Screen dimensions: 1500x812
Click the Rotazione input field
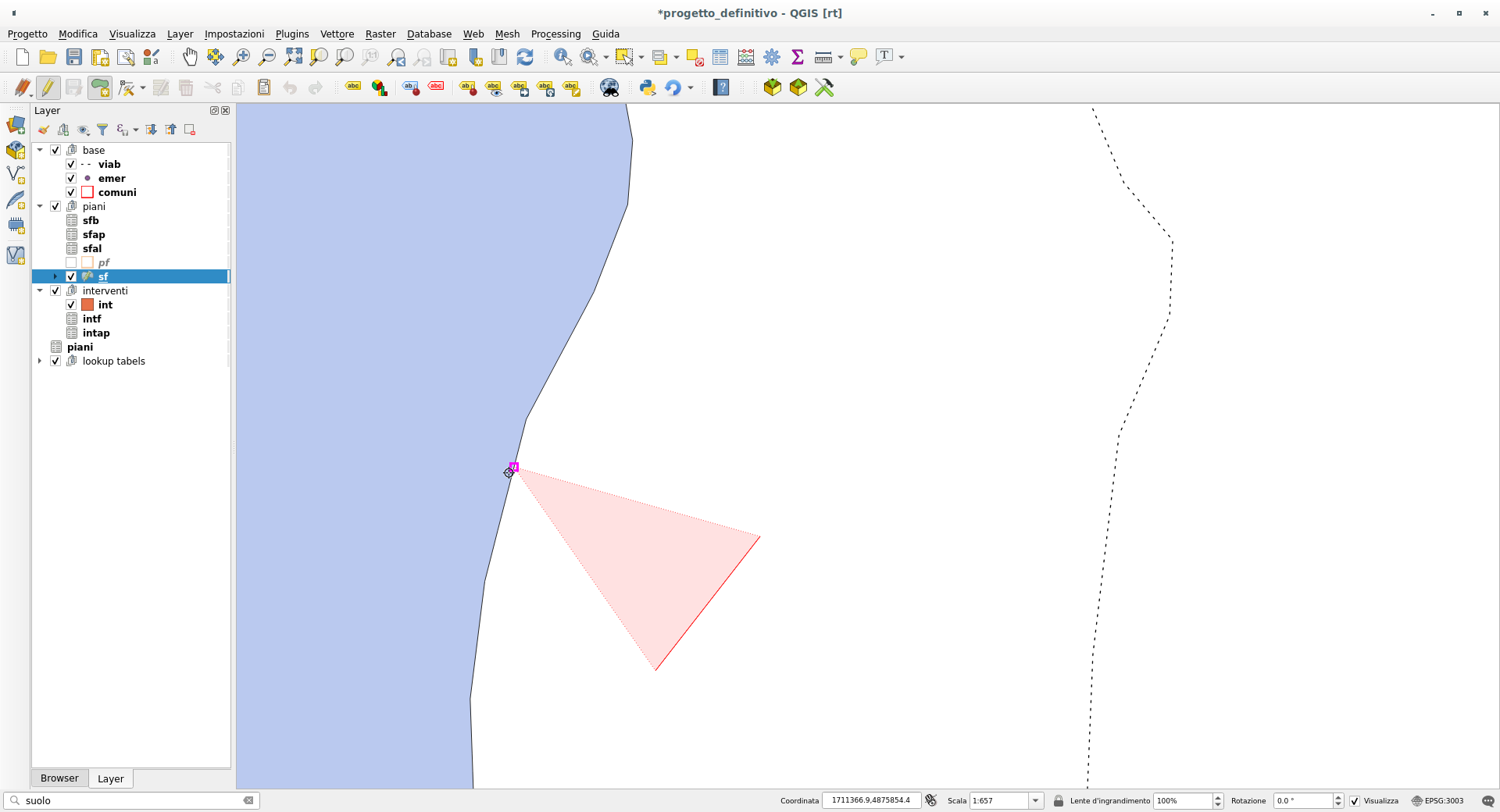(x=1302, y=801)
